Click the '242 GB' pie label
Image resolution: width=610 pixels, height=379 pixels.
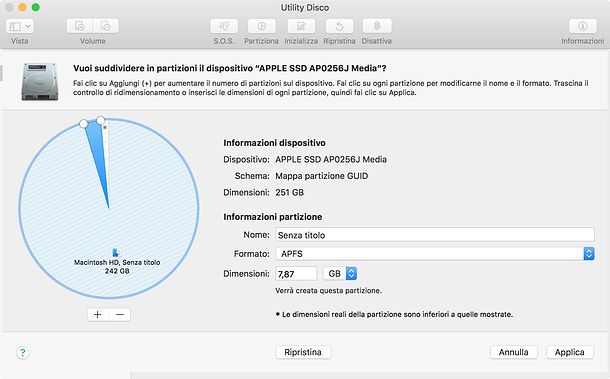click(117, 271)
